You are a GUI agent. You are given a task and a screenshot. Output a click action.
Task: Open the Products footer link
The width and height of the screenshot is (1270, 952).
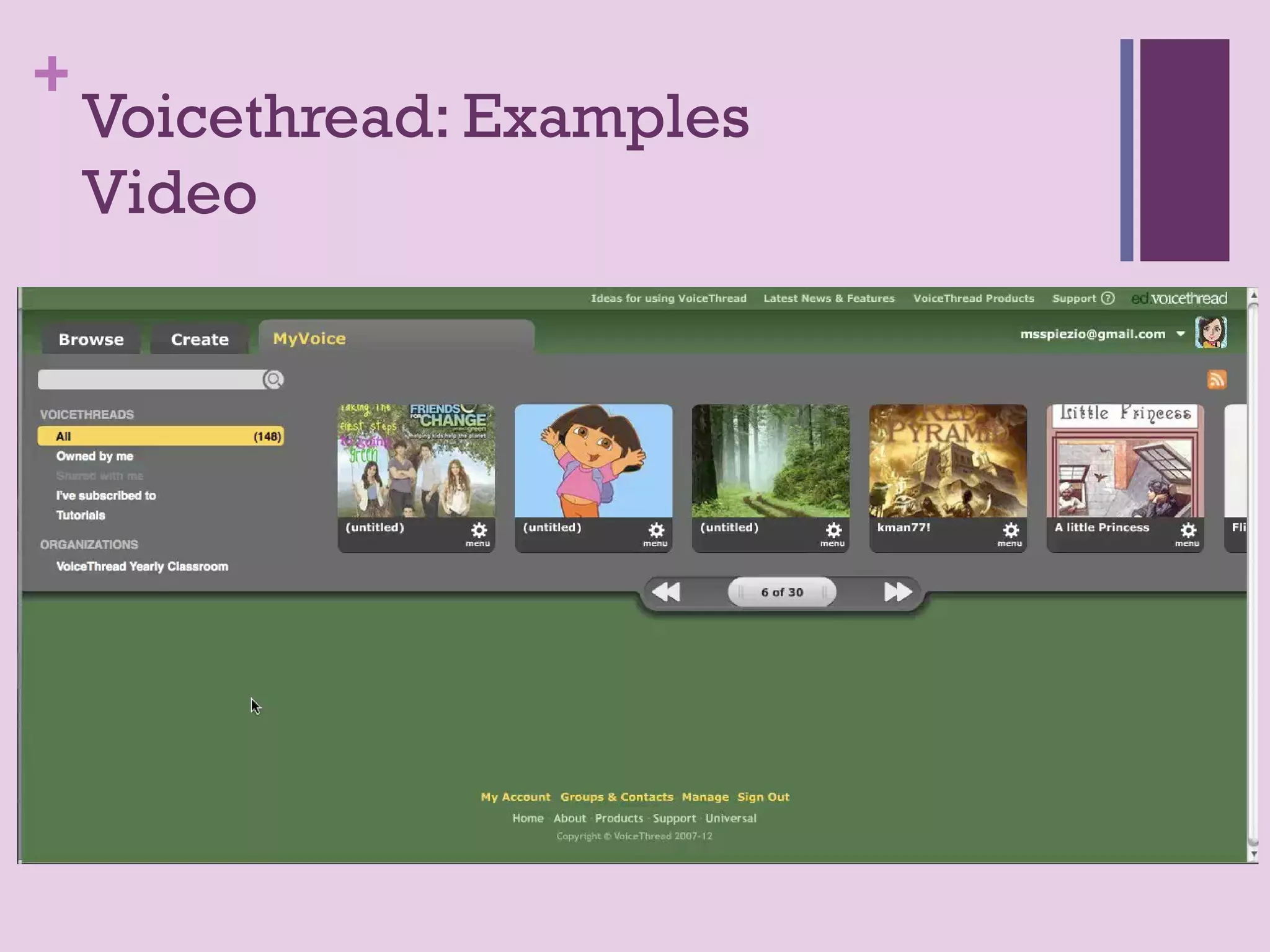619,818
